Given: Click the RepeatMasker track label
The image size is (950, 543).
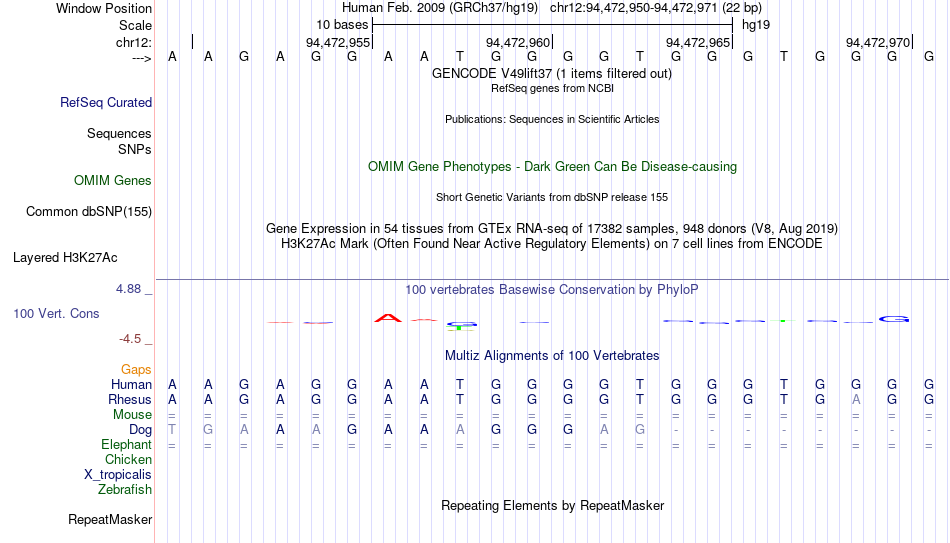Looking at the screenshot, I should point(110,519).
